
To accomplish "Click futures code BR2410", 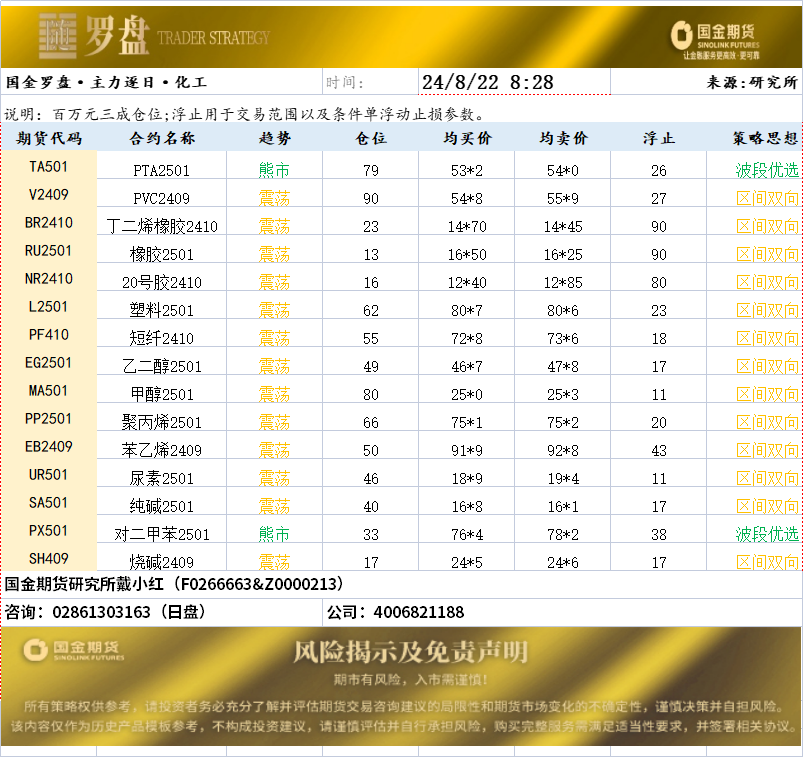I will 49,223.
